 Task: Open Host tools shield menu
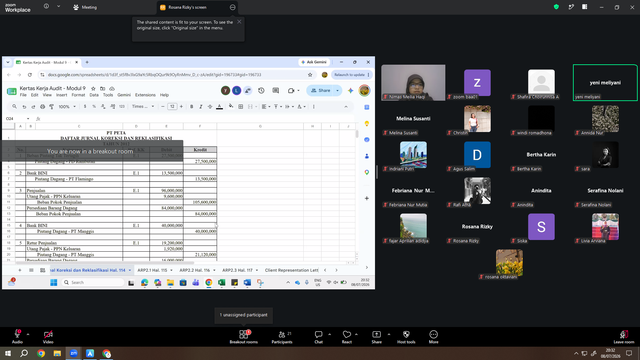[x=406, y=337]
